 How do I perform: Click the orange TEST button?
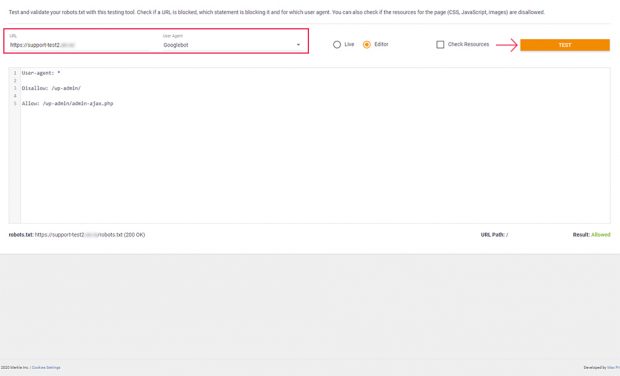click(x=565, y=45)
